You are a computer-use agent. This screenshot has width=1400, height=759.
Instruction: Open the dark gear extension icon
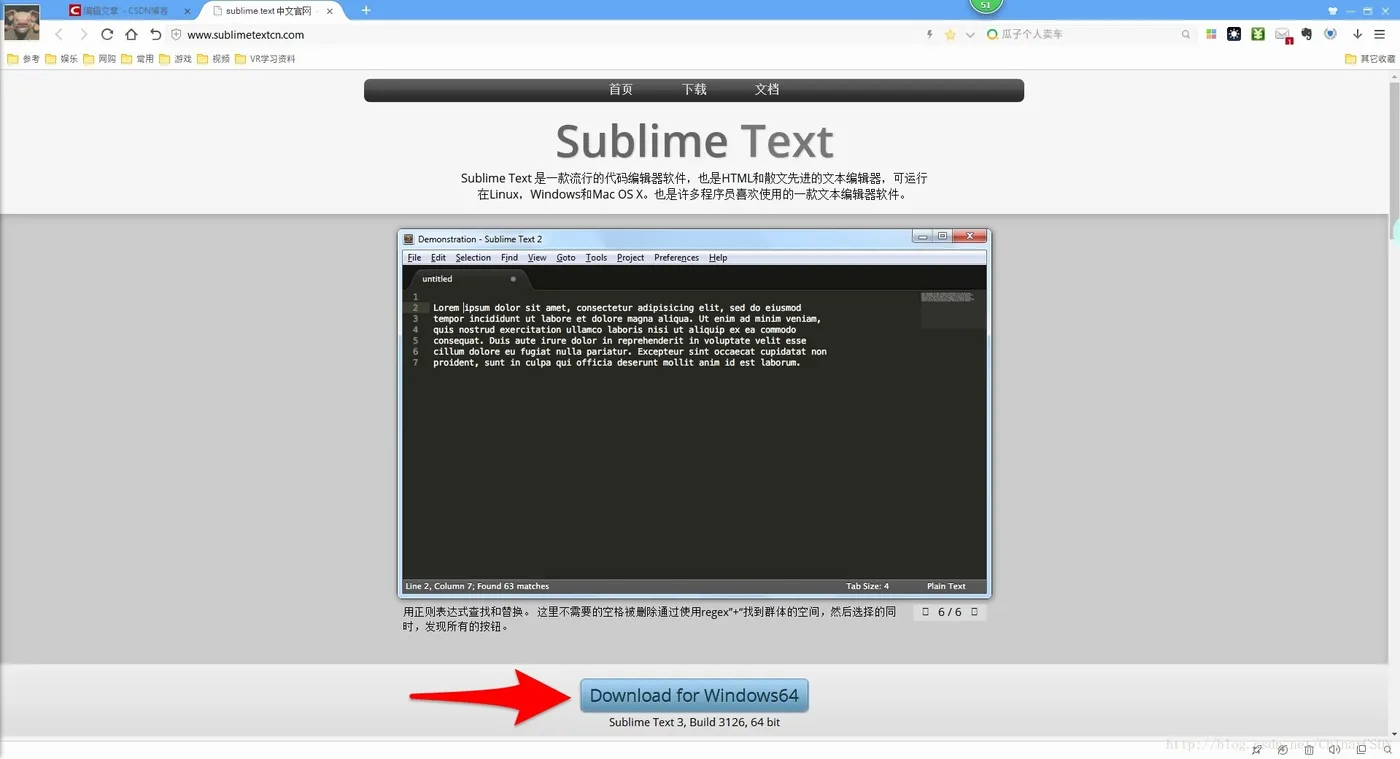pyautogui.click(x=1233, y=33)
